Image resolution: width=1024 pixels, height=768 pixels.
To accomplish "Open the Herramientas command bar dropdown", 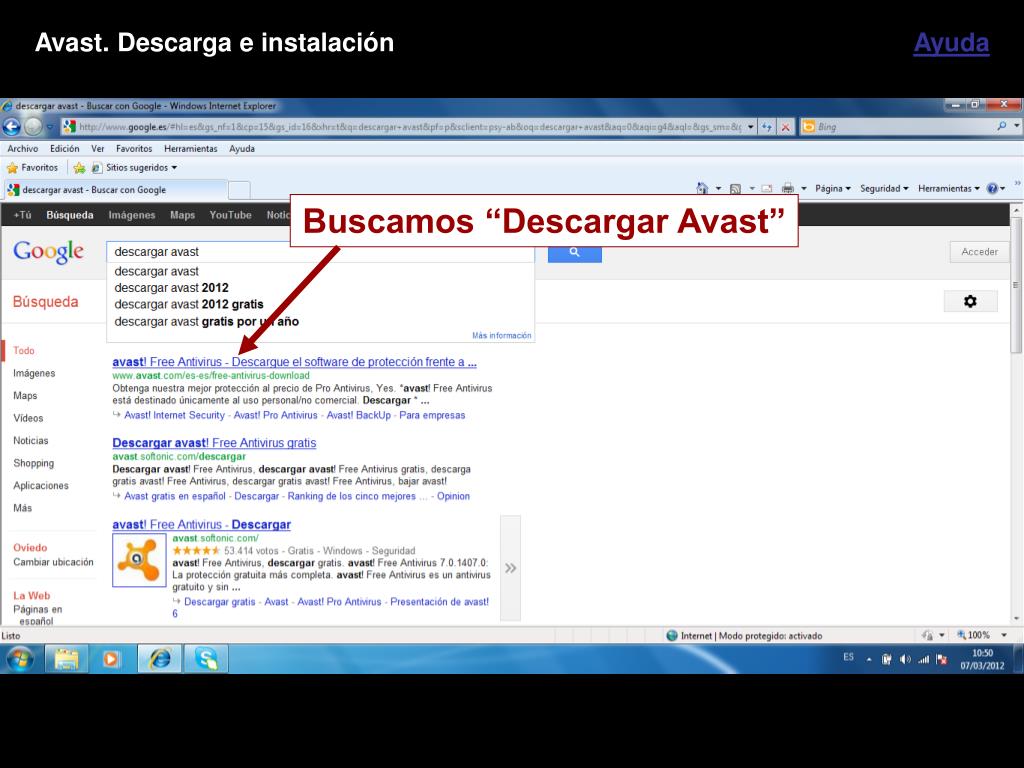I will pos(949,189).
